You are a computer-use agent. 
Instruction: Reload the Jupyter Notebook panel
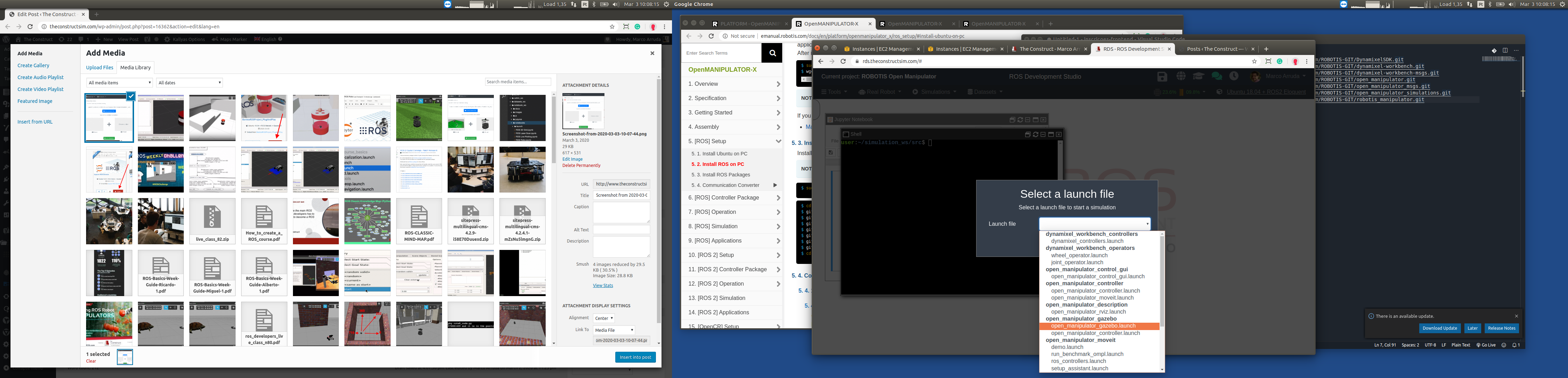pyautogui.click(x=1020, y=120)
